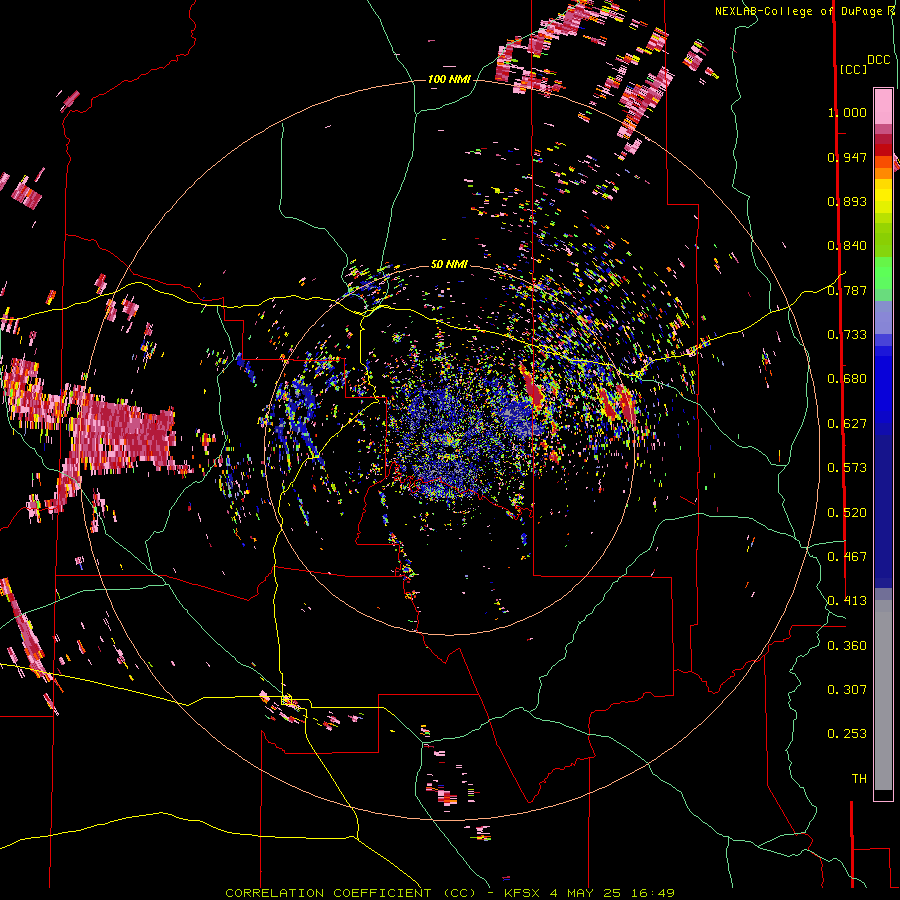This screenshot has width=900, height=900.
Task: Click the 16:49 timestamp
Action: pos(652,893)
